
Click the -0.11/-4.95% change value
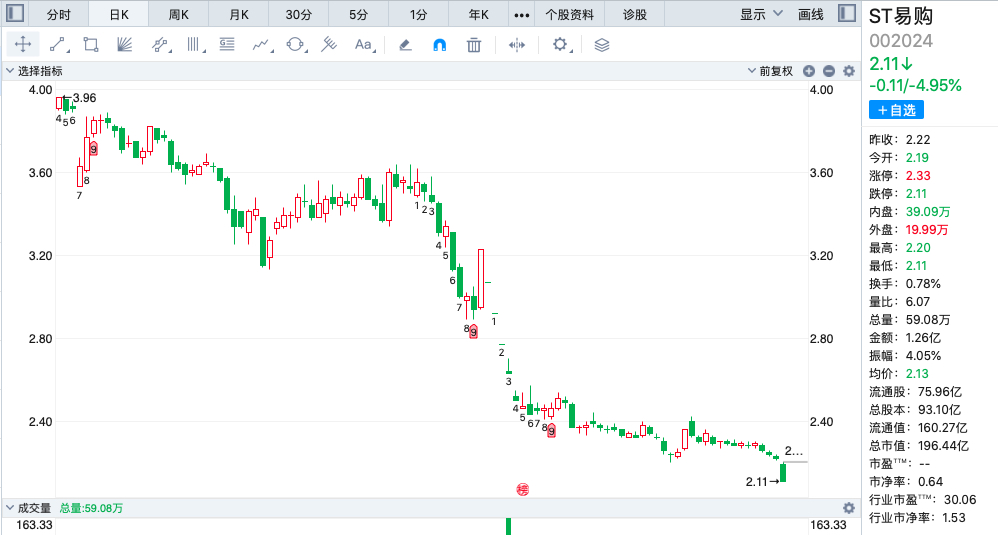[x=915, y=85]
